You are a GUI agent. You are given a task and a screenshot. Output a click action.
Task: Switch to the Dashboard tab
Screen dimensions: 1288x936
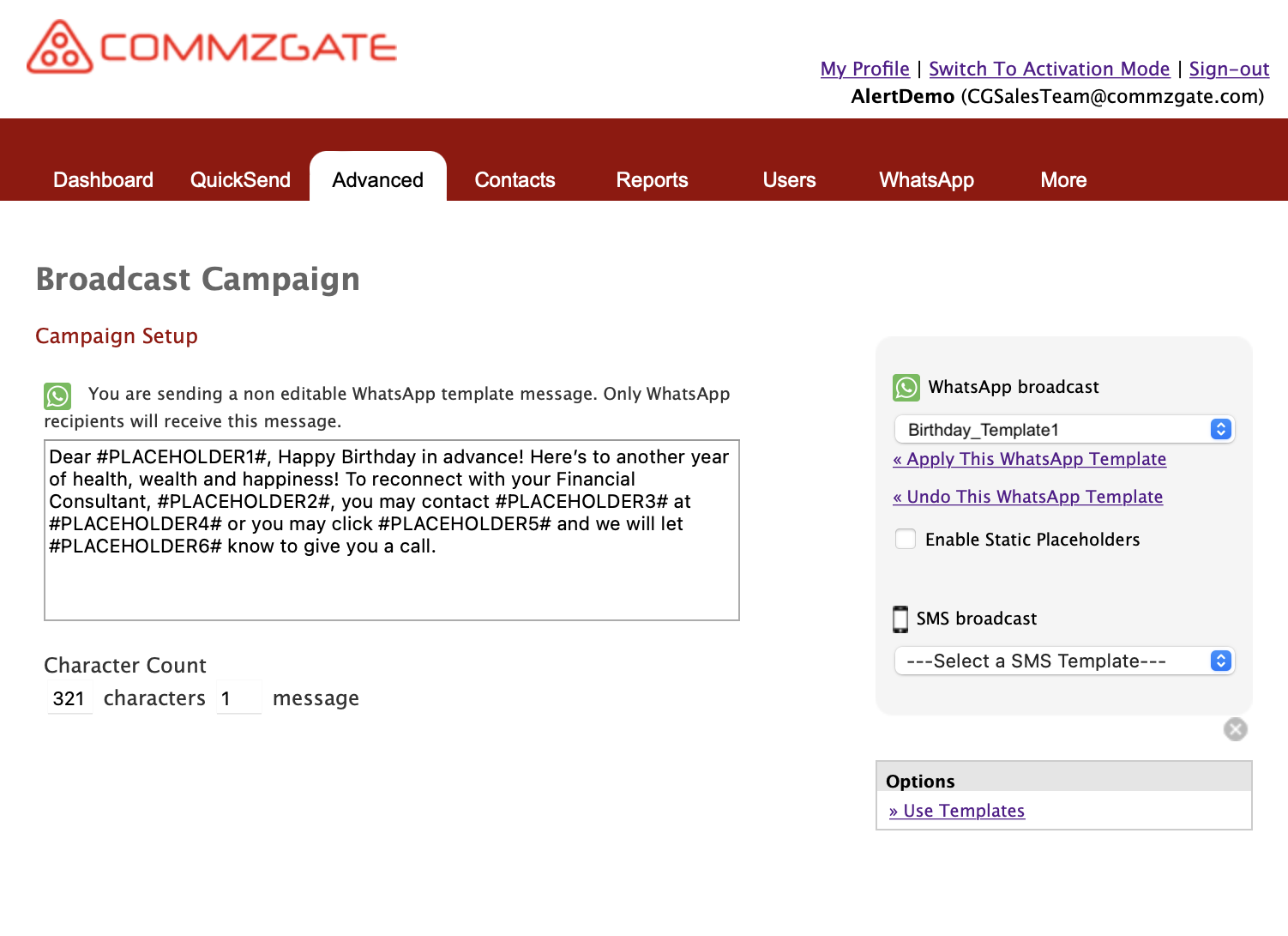(x=103, y=180)
